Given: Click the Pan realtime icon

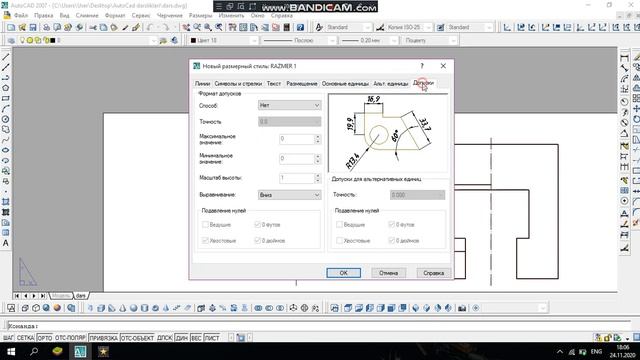Looking at the screenshot, I should tap(186, 27).
